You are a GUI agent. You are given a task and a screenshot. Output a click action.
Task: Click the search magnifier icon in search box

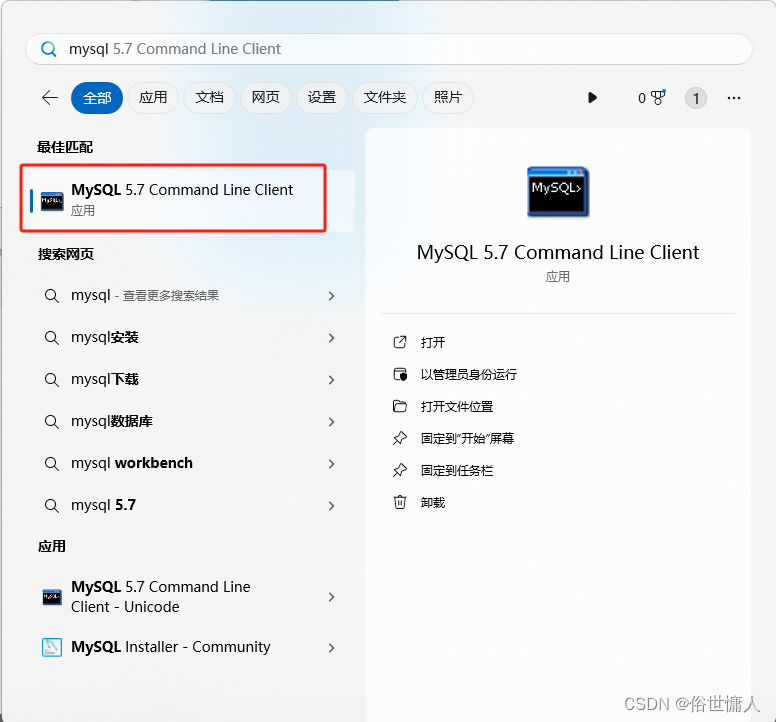[x=48, y=49]
